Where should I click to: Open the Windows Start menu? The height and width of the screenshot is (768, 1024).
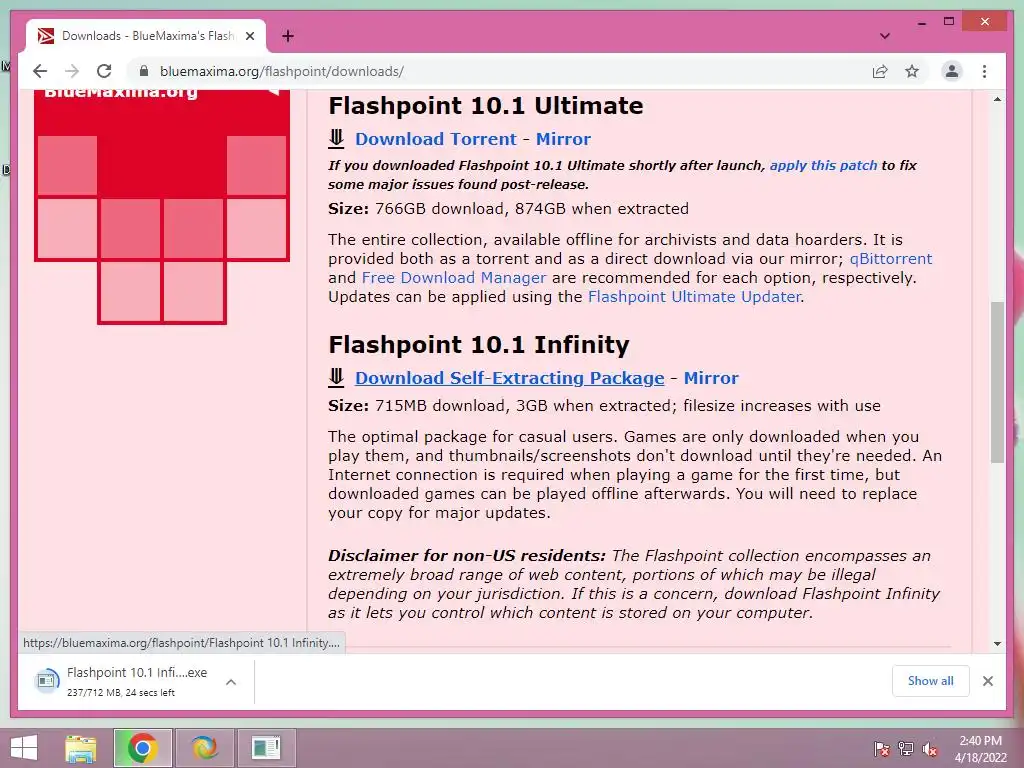tap(24, 748)
